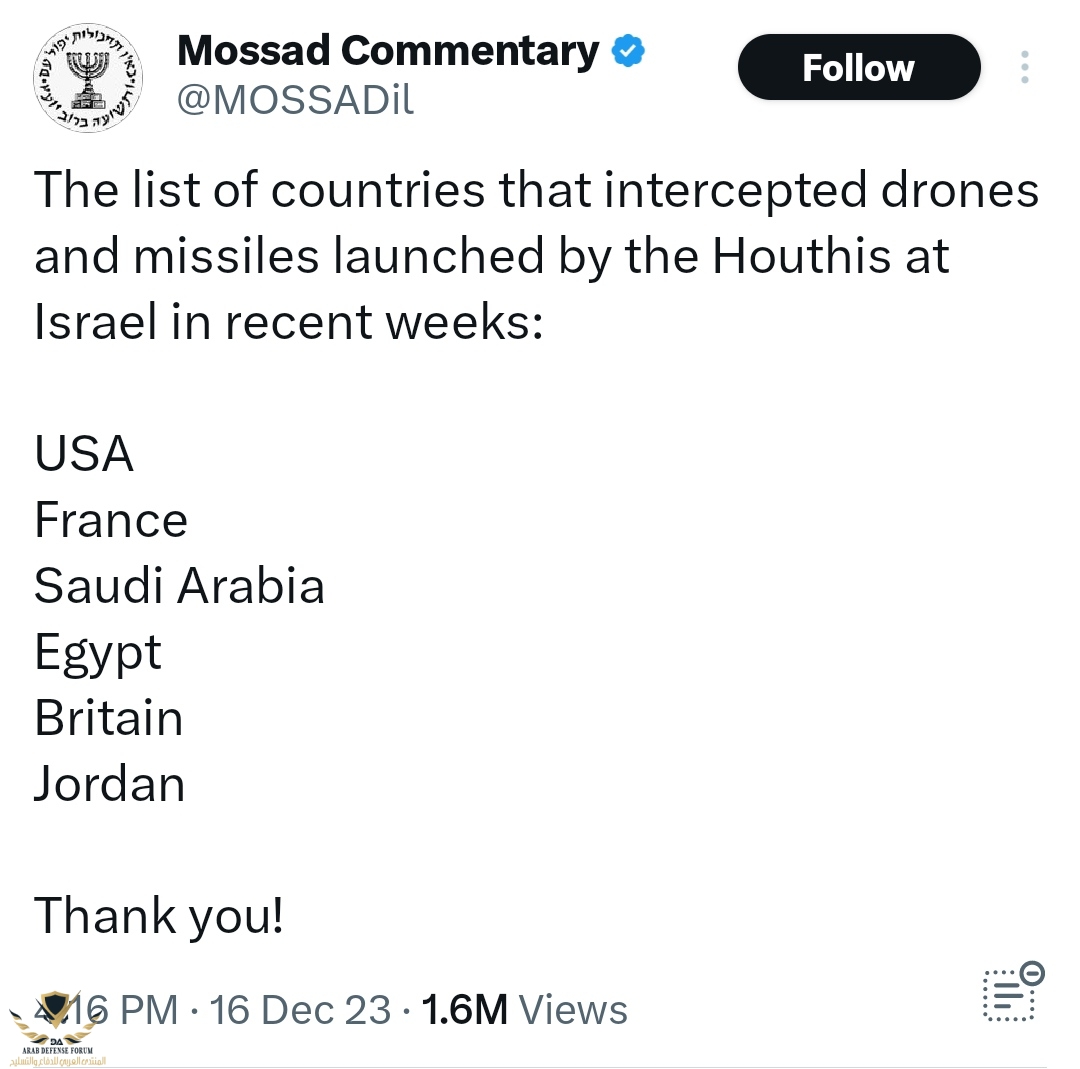Screen dimensions: 1080x1069
Task: Click the word USA in the list
Action: click(84, 454)
